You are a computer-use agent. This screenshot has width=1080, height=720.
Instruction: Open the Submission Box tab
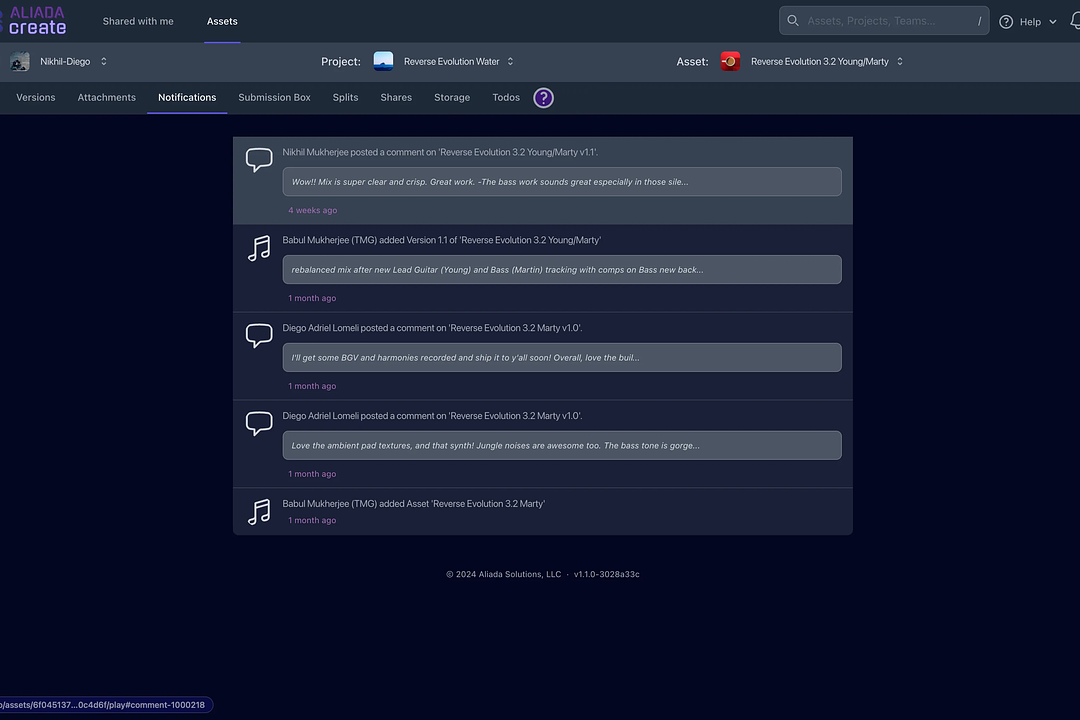tap(274, 98)
